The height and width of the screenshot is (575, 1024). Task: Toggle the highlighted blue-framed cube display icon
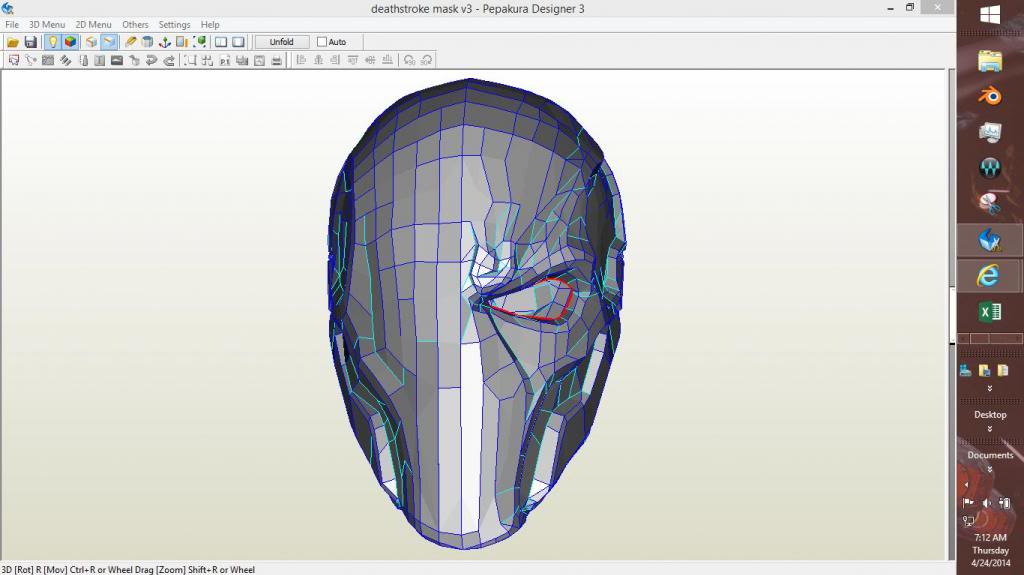[x=109, y=42]
